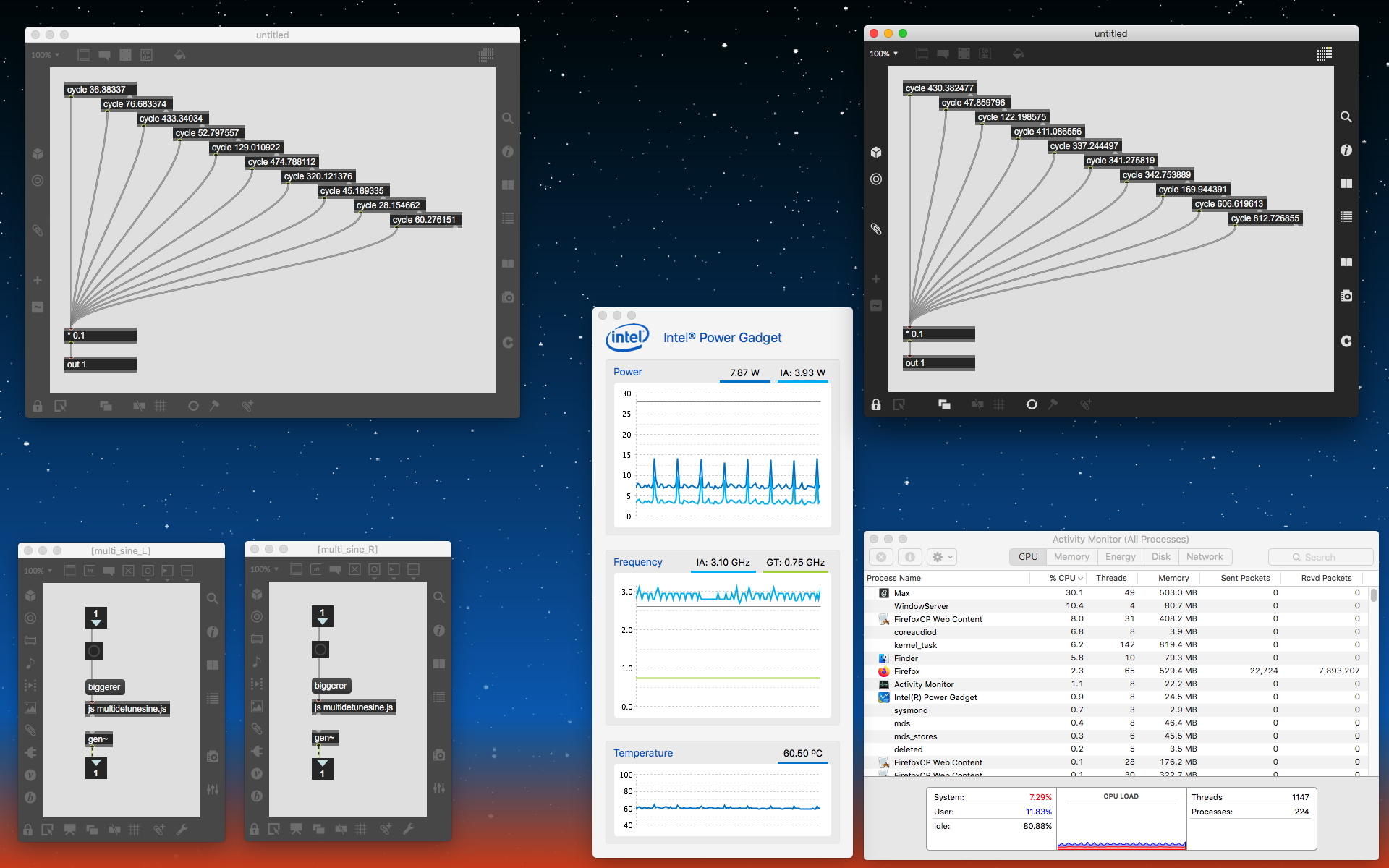Open snapshots camera in the right untitled patcher
1389x868 pixels.
[1346, 296]
